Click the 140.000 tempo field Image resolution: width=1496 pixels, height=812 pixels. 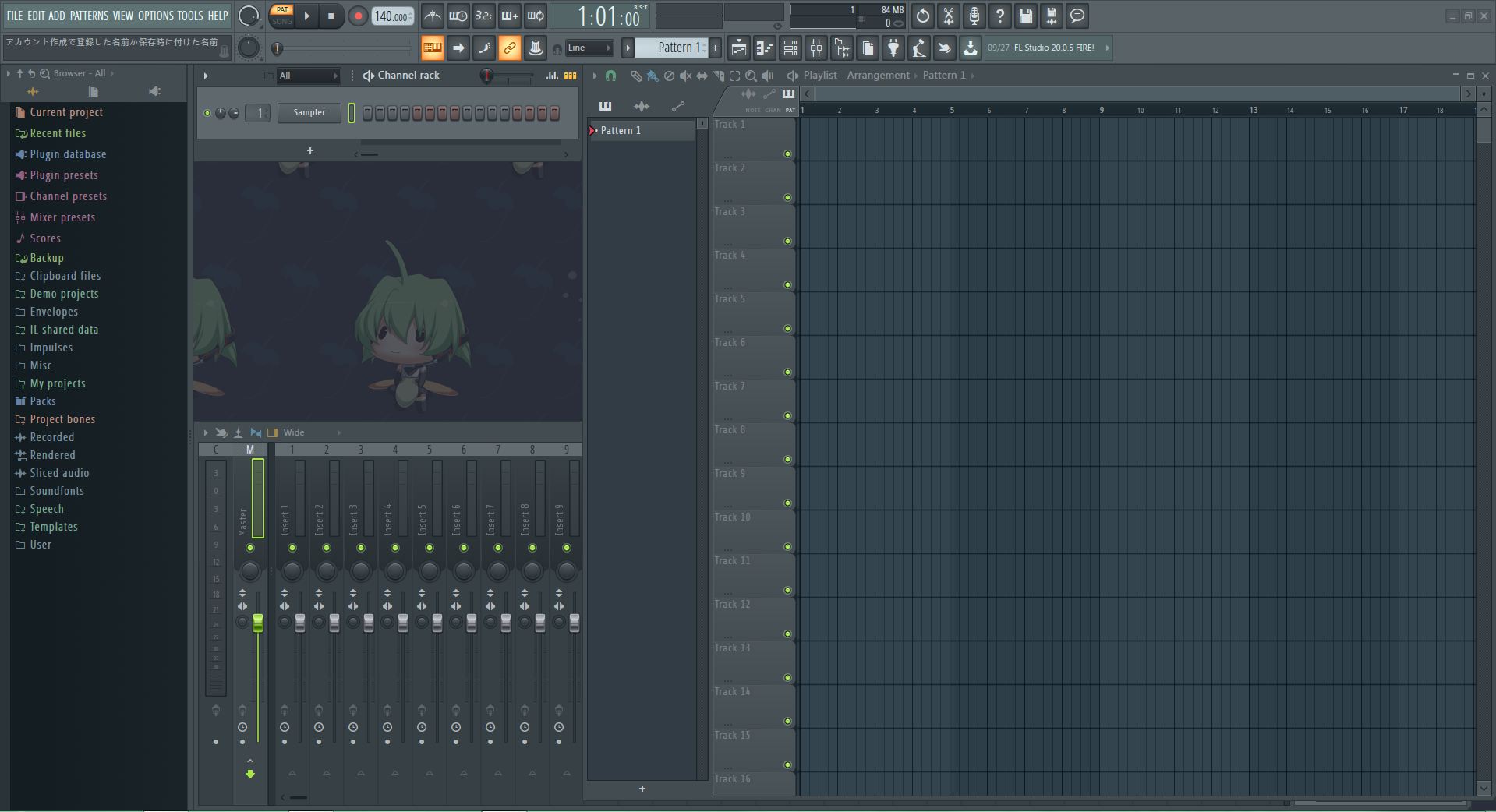click(393, 16)
